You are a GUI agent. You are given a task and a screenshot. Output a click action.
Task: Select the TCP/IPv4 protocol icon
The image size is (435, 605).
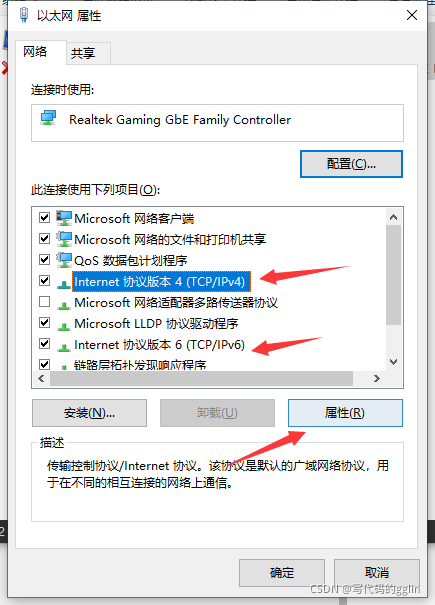(64, 284)
